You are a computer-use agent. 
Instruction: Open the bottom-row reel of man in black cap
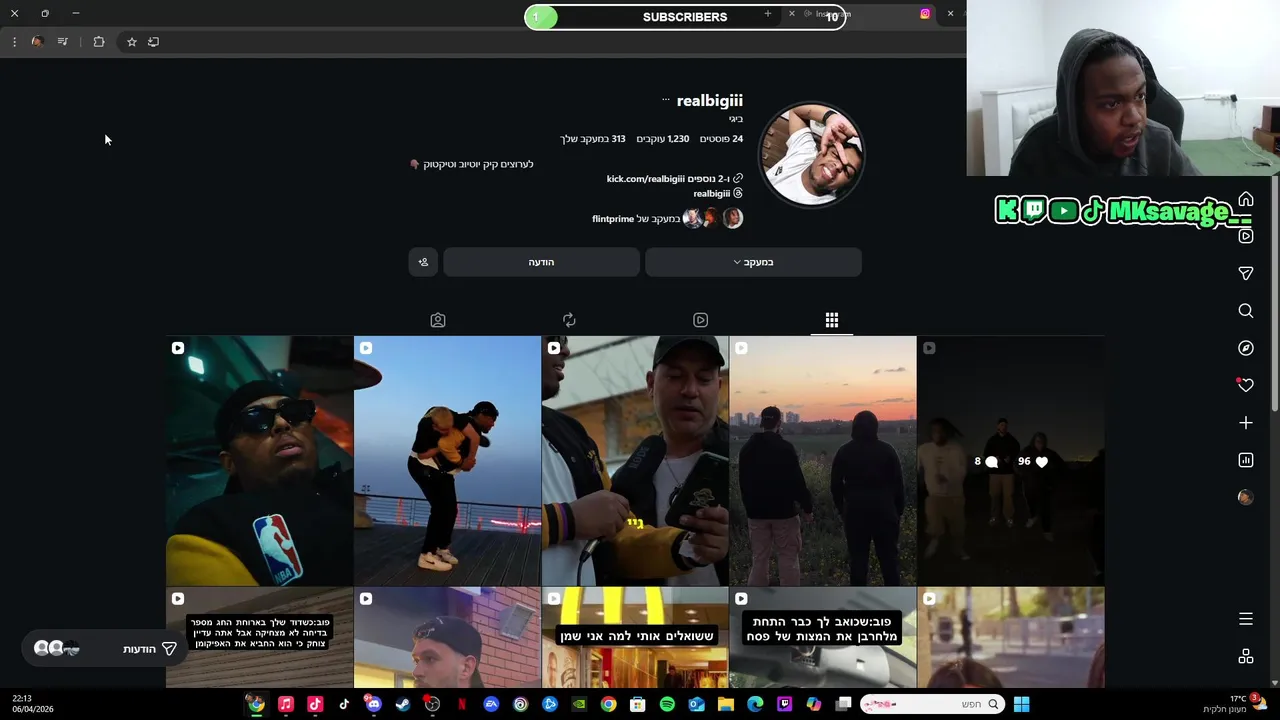tap(447, 637)
